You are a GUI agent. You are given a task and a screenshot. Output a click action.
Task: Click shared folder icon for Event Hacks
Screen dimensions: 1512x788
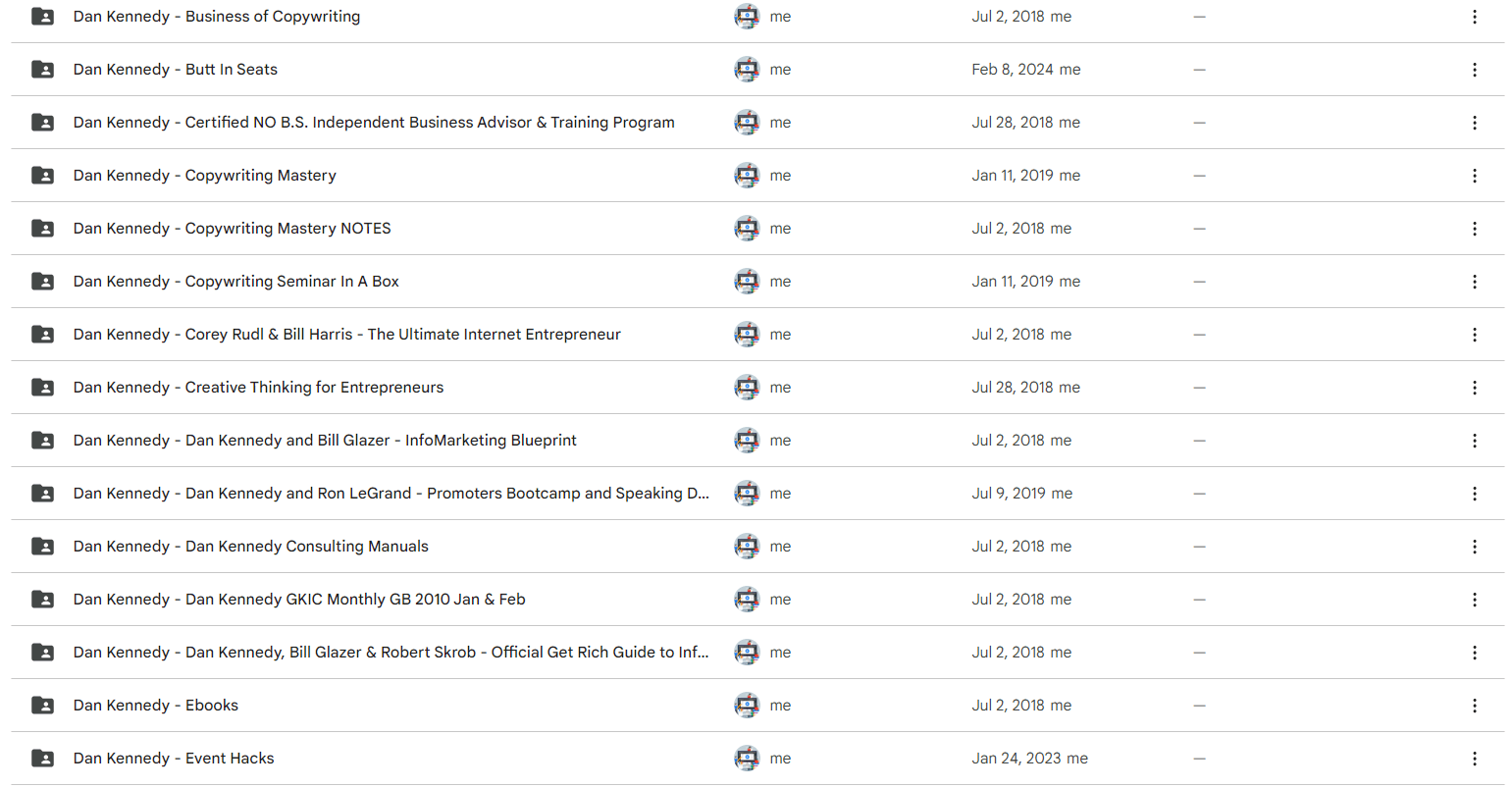pos(43,759)
